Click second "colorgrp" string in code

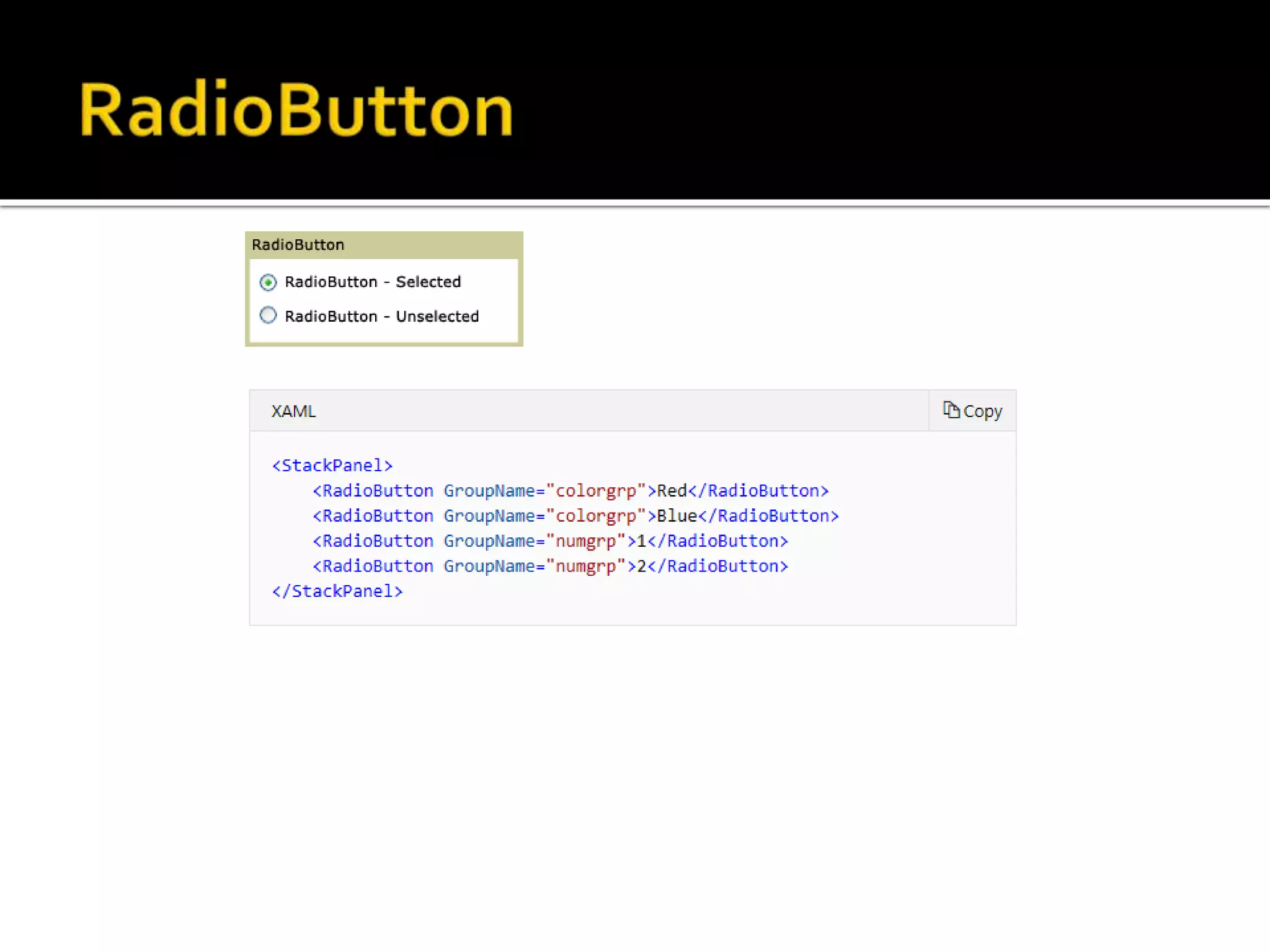(596, 516)
